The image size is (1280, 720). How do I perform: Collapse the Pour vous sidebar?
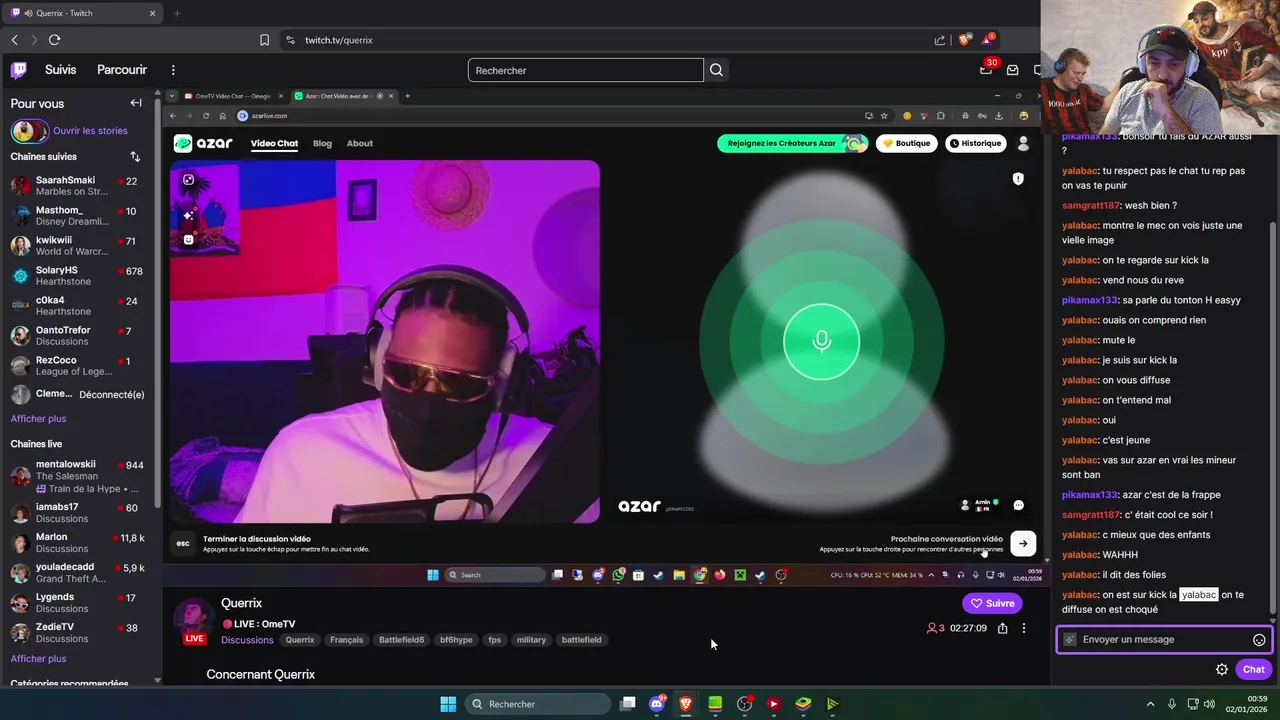point(136,103)
